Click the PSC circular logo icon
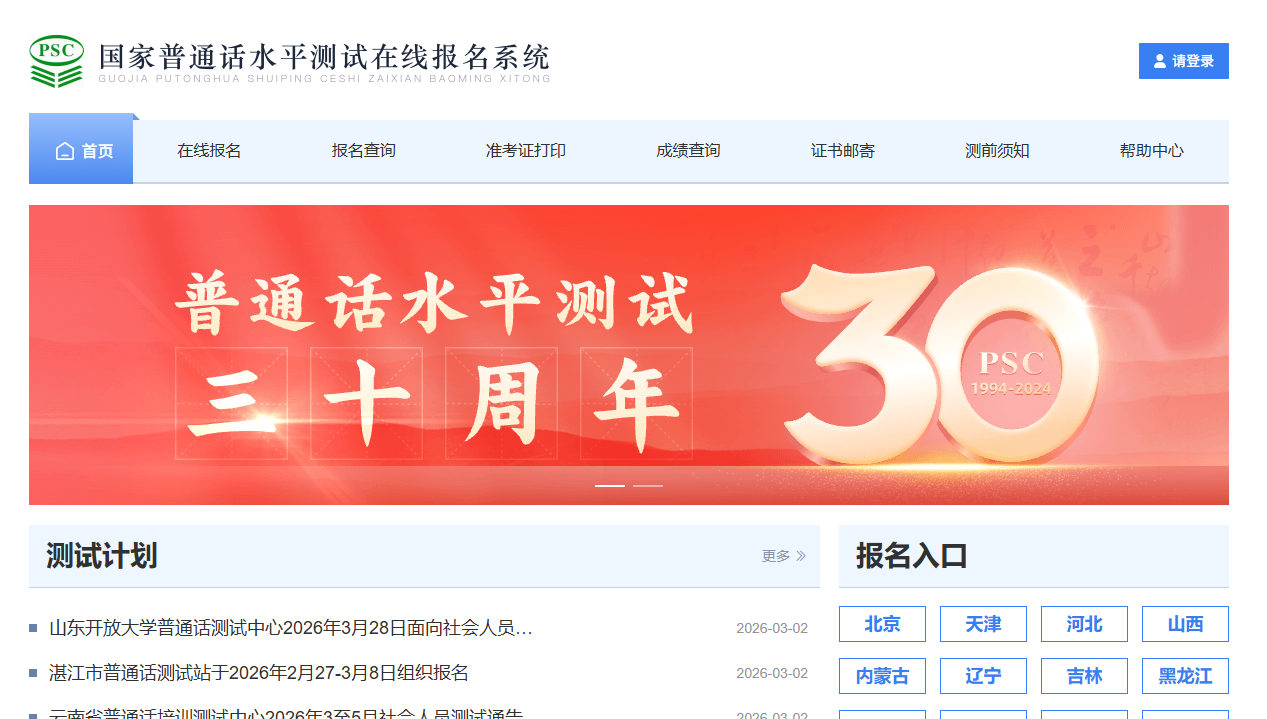The image size is (1267, 719). coord(56,61)
